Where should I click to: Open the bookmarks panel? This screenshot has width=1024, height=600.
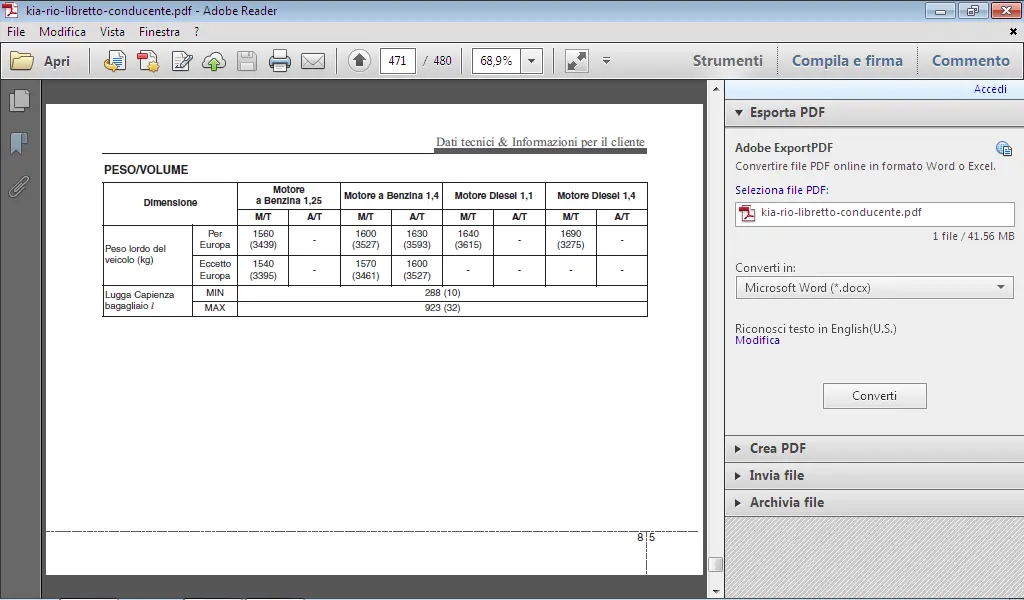click(x=20, y=143)
